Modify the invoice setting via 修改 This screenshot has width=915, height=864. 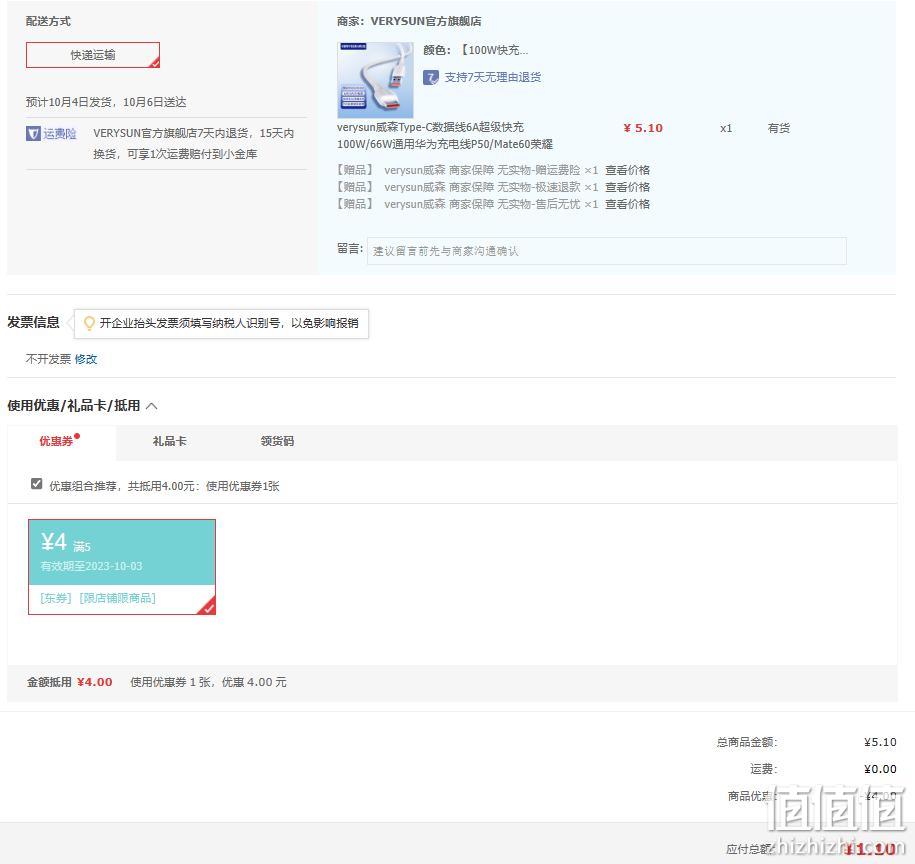[86, 359]
